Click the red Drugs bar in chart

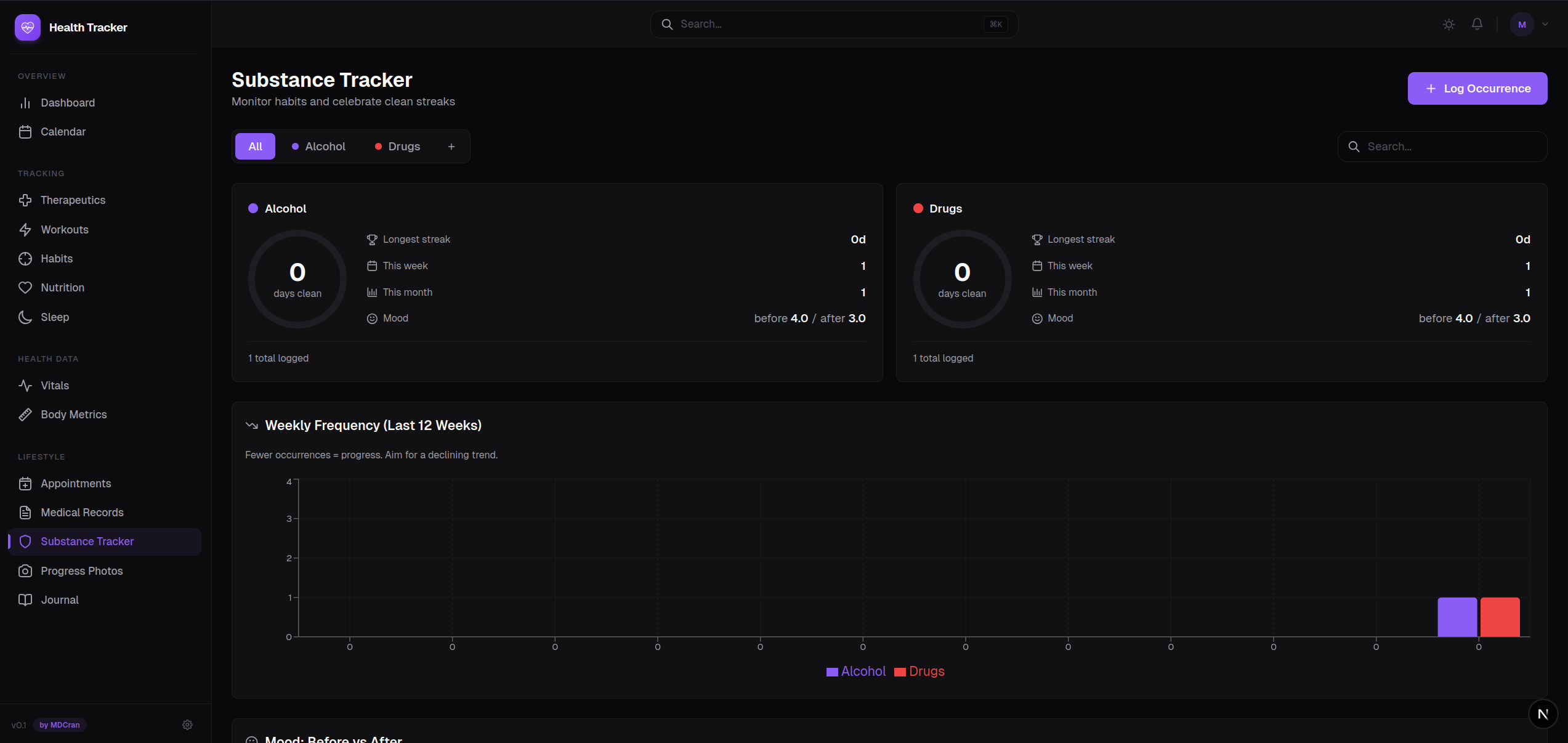click(1500, 617)
